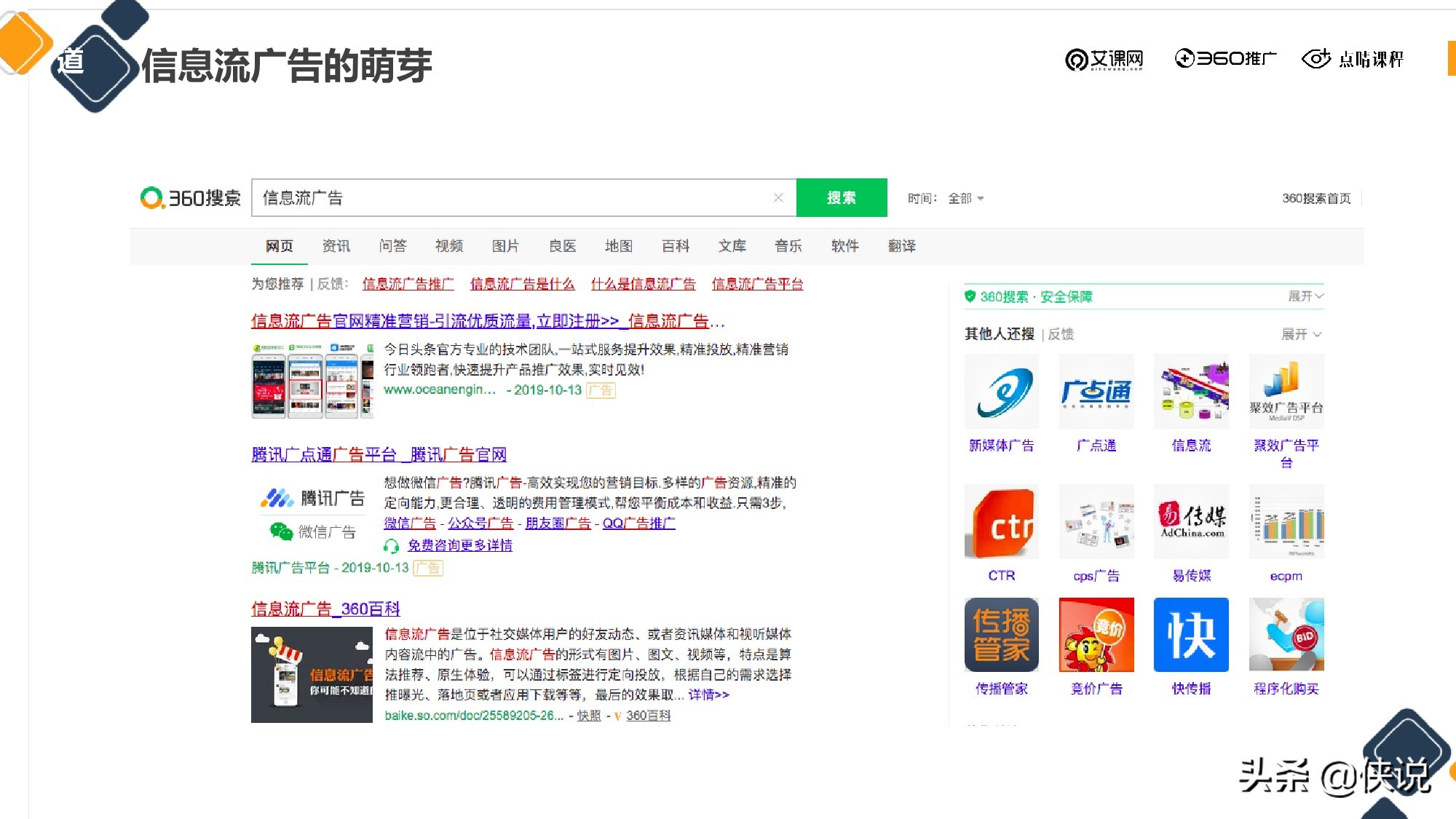Click the 微信广告 sublink
Viewport: 1456px width, 819px height.
410,523
